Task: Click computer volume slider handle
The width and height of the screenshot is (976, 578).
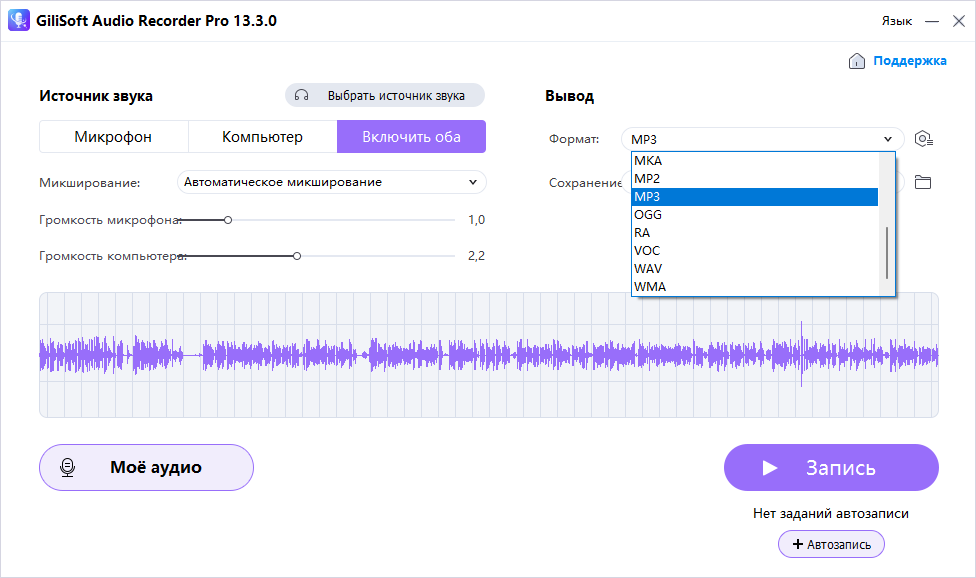Action: [x=297, y=256]
